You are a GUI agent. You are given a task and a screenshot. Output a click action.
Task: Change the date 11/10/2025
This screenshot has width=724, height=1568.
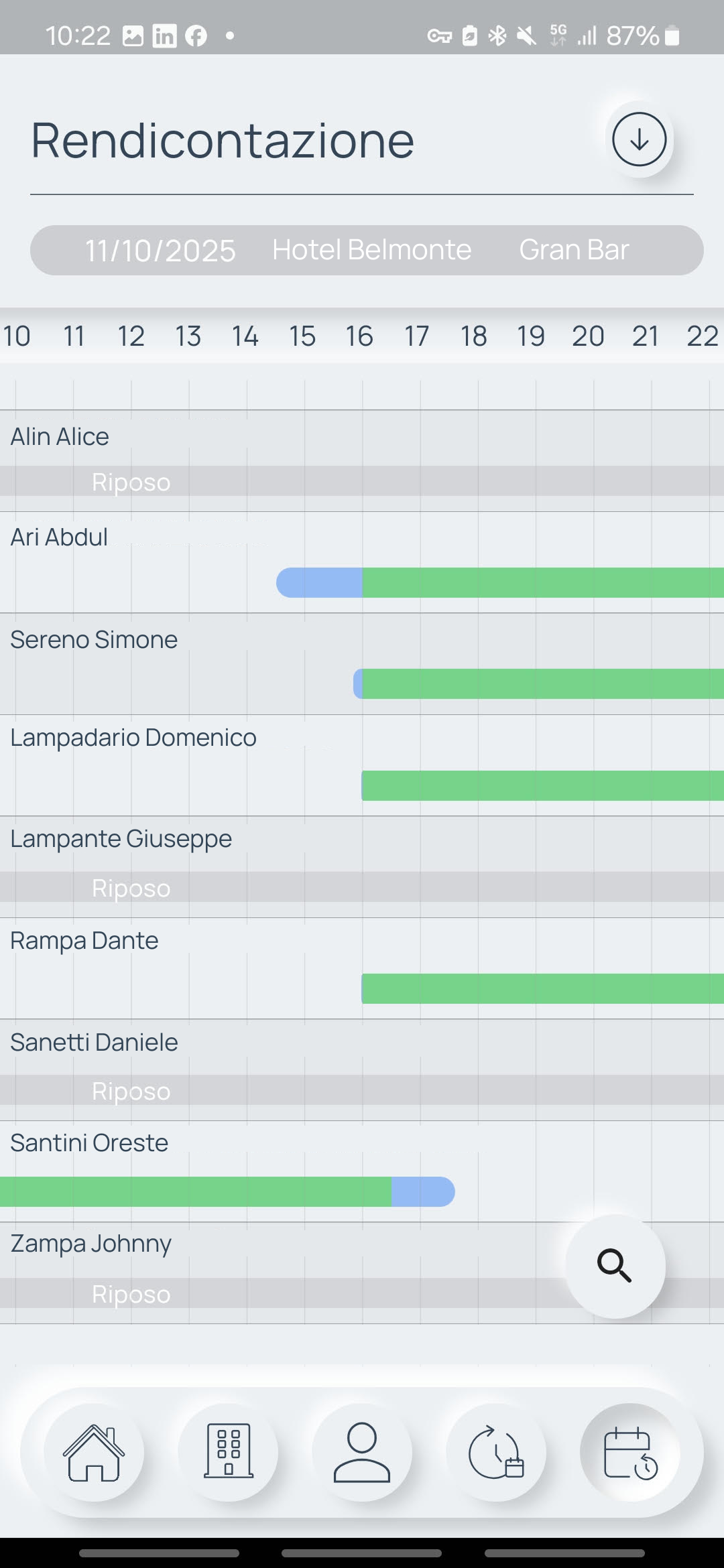[160, 251]
